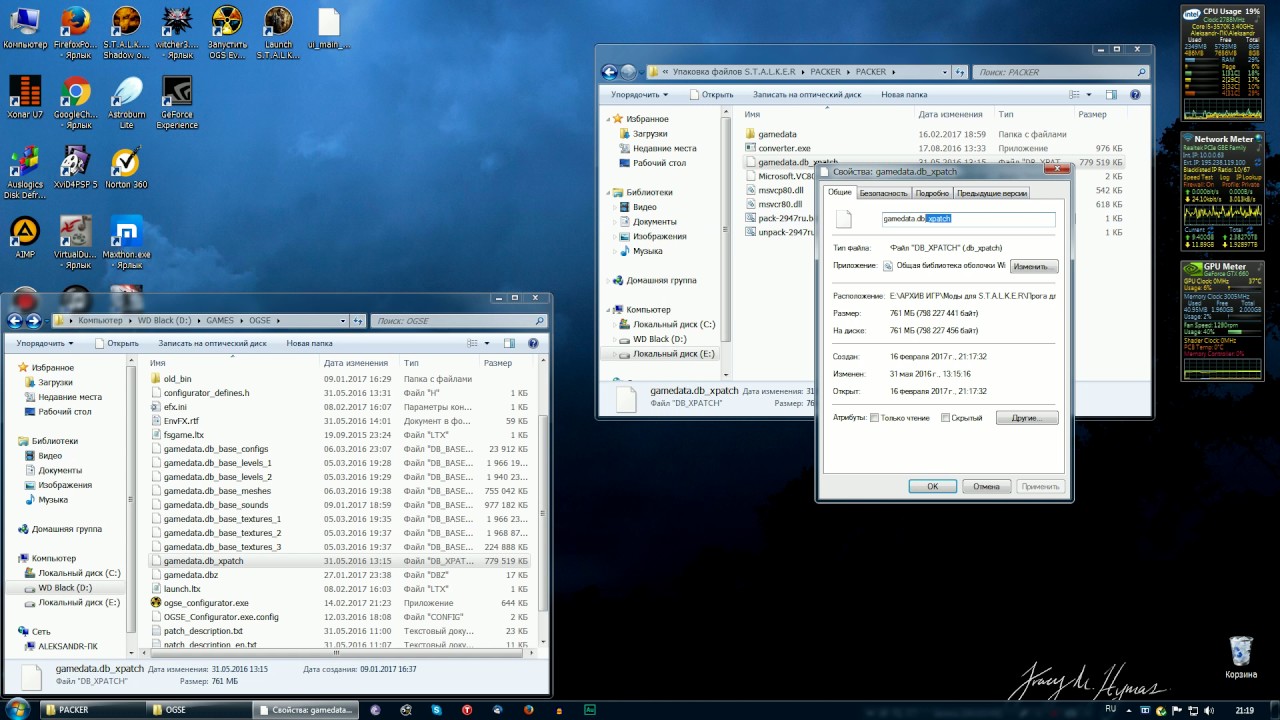Viewport: 1280px width, 720px height.
Task: Open the VirtualDub desktop shortcut
Action: pyautogui.click(x=75, y=244)
